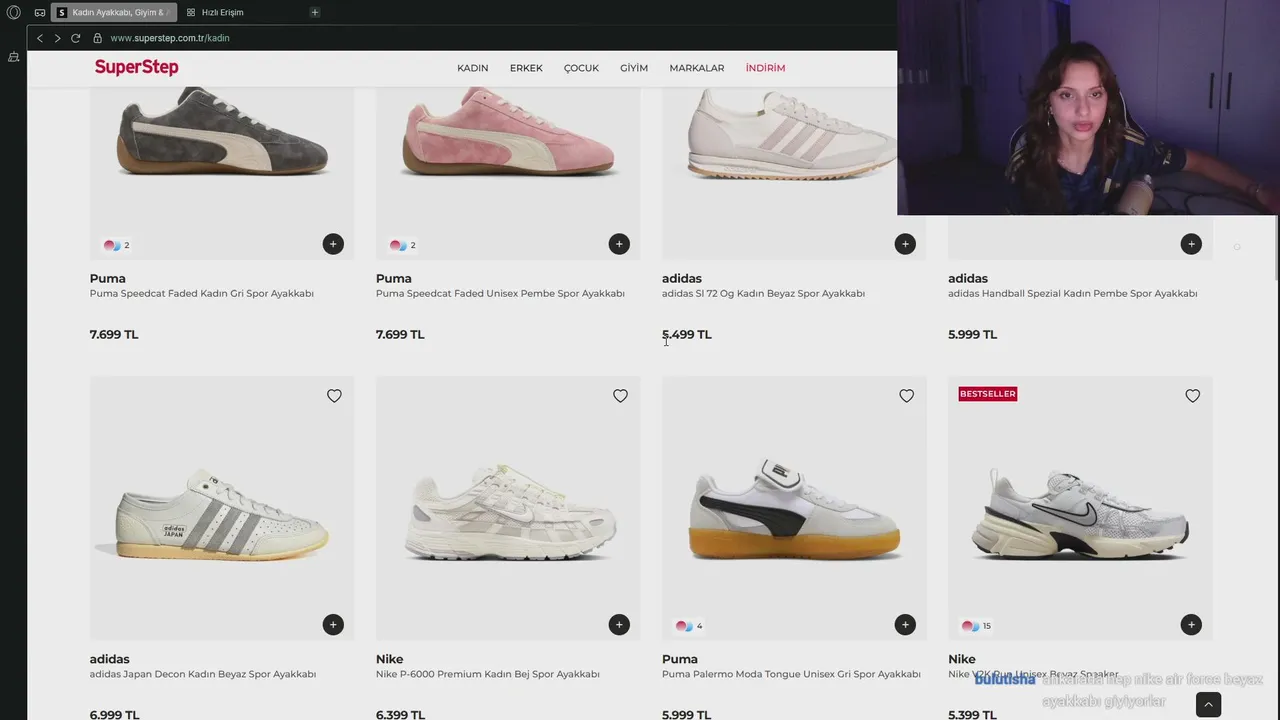Open the KADIN menu
Screen dimensions: 1280x720
[x=472, y=68]
